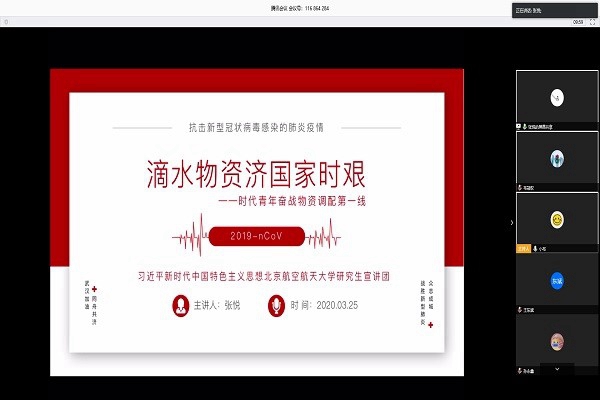The image size is (600, 400).
Task: Click the orange host badge label
Action: pos(524,249)
